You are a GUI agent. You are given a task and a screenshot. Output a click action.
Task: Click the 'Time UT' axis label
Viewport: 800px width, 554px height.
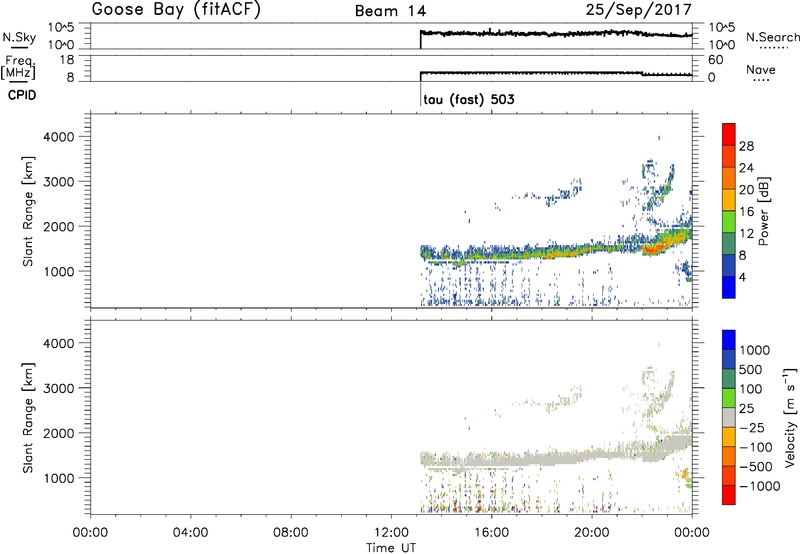[391, 548]
